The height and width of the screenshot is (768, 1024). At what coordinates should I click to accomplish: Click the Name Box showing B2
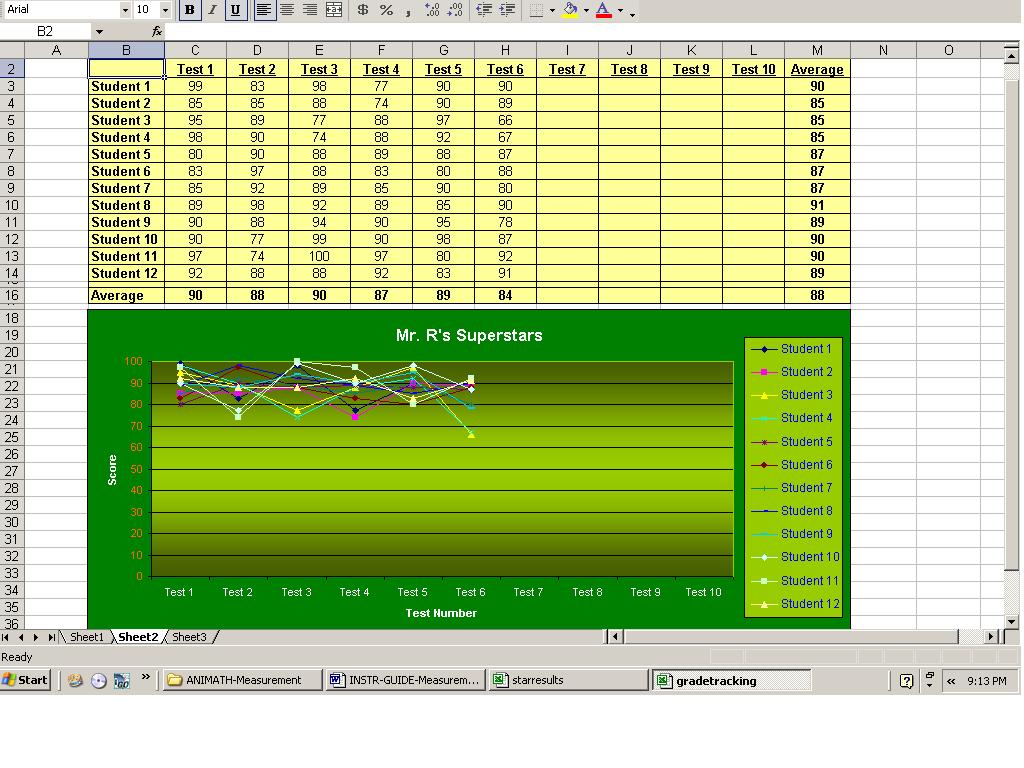click(x=45, y=31)
